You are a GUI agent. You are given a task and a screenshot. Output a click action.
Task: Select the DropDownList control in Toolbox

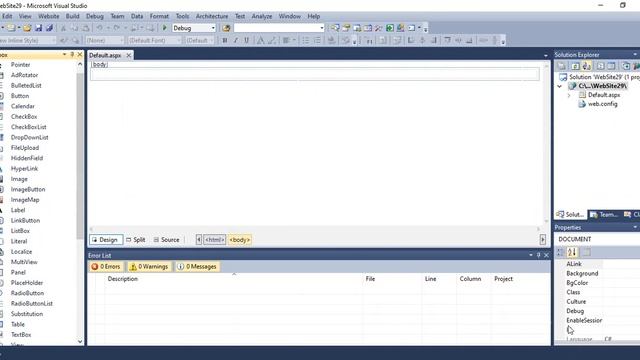(29, 138)
